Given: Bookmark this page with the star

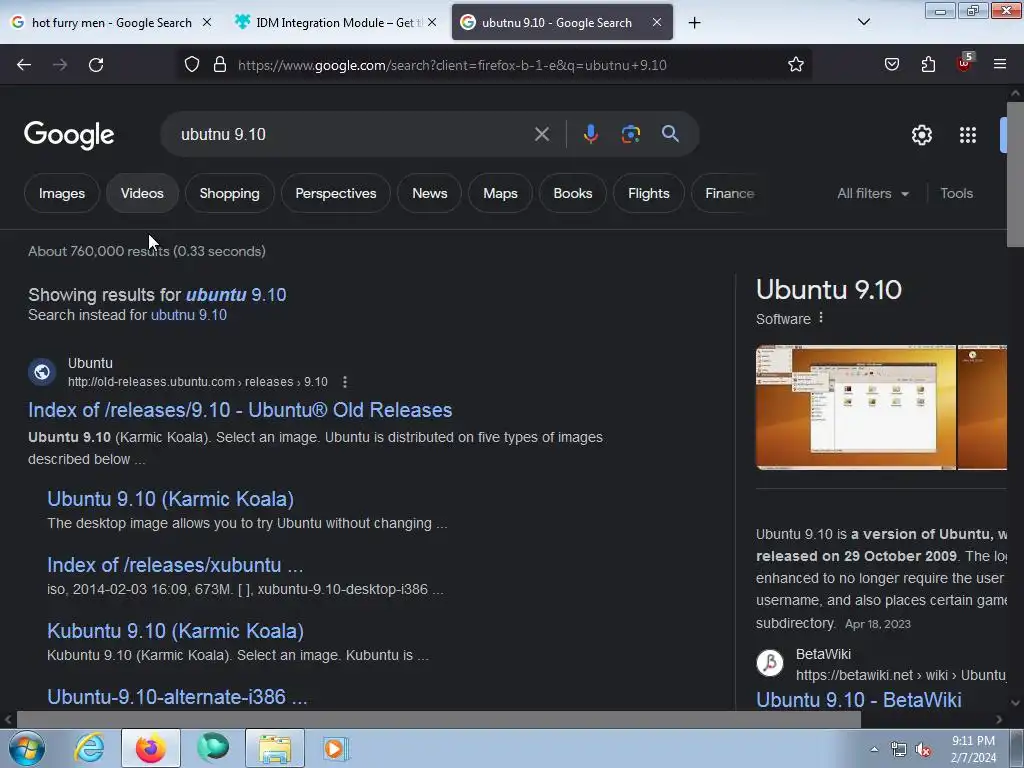Looking at the screenshot, I should pos(795,65).
